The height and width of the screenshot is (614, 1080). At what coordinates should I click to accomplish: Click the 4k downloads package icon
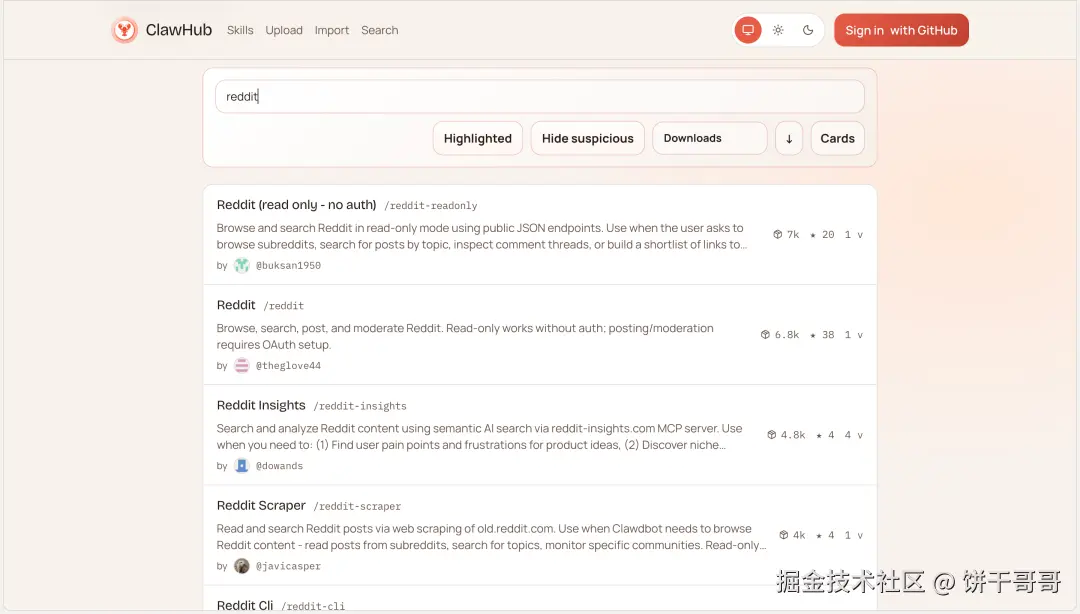pyautogui.click(x=784, y=535)
